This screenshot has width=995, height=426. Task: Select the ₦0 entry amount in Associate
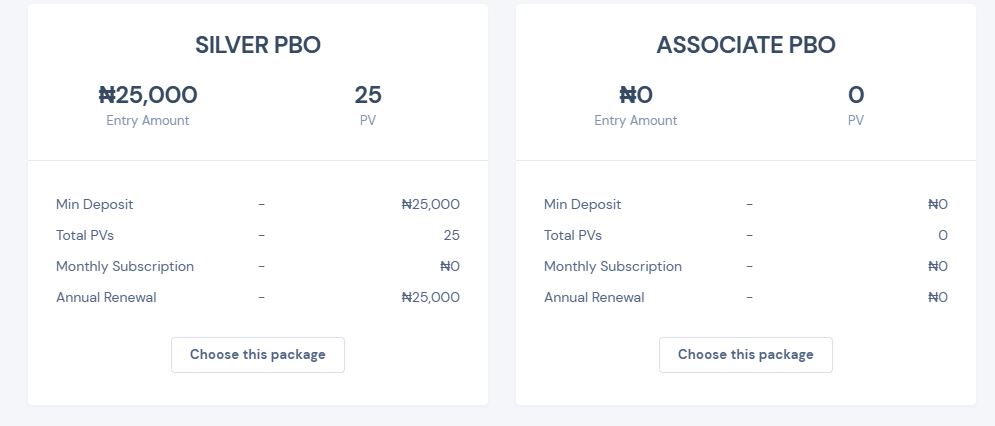point(636,95)
